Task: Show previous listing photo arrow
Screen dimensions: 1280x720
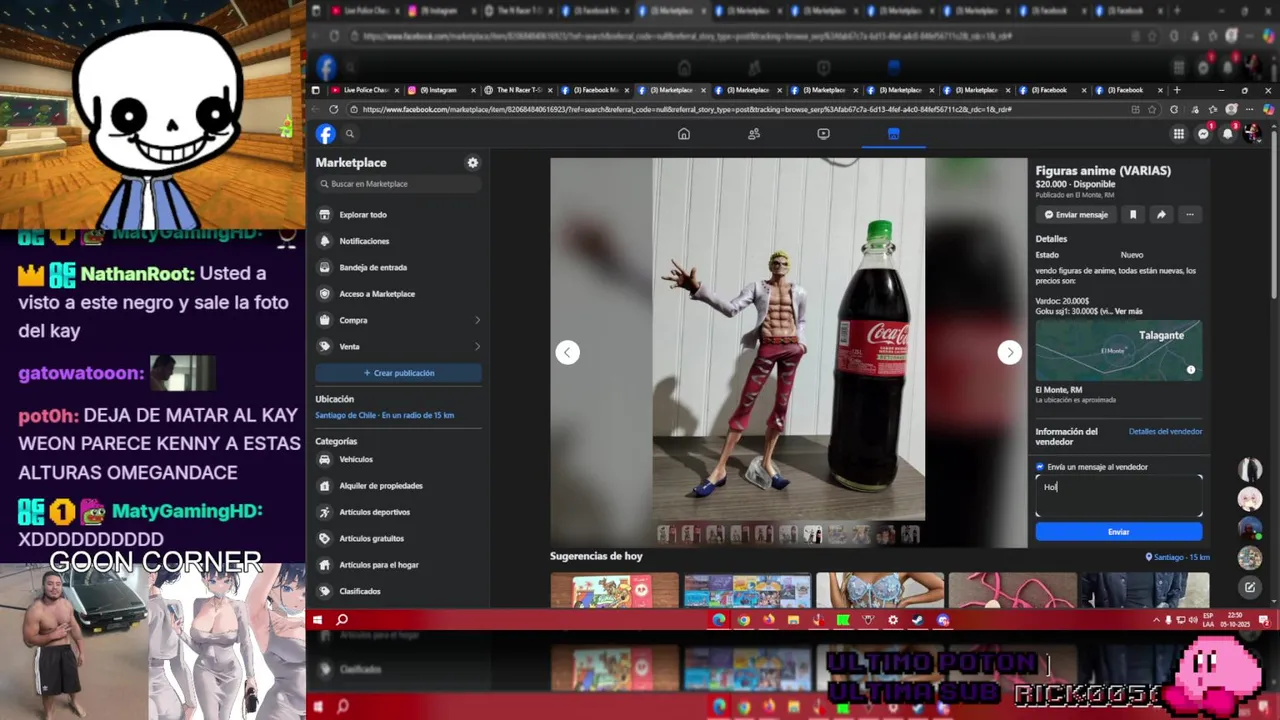Action: [568, 352]
